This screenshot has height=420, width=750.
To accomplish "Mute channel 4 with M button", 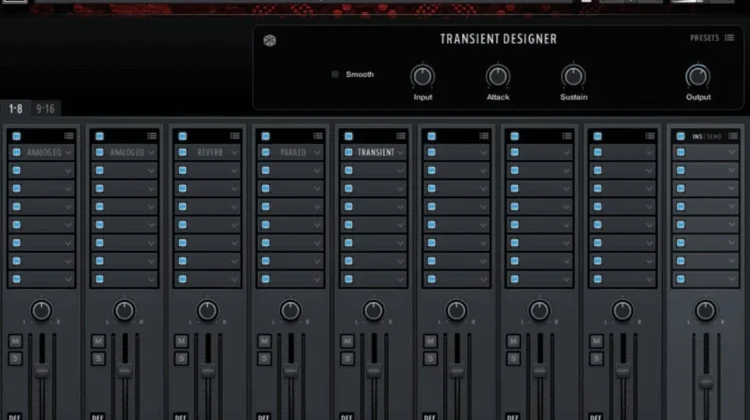I will [x=264, y=341].
